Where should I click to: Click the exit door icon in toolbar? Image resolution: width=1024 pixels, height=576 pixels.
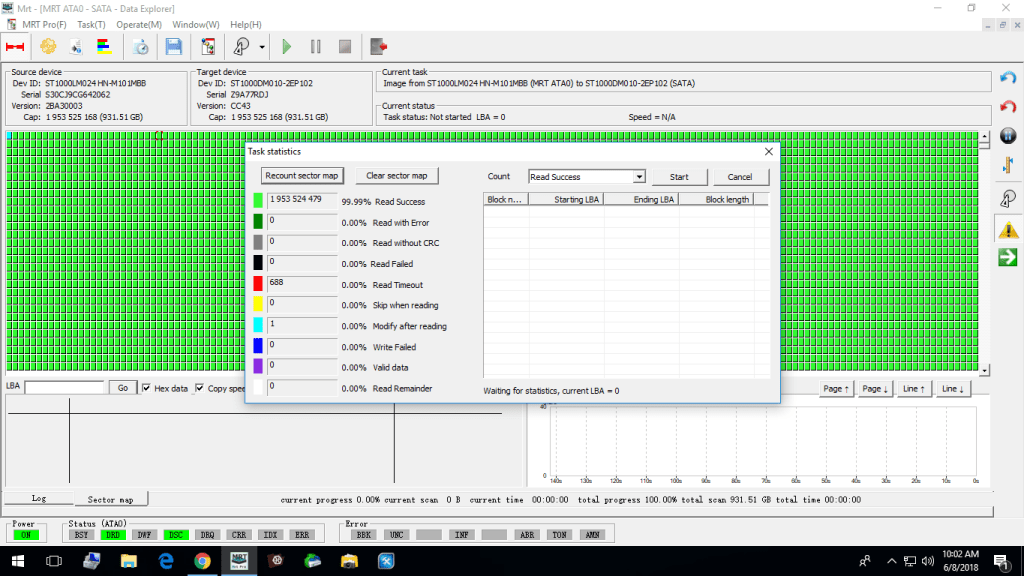pyautogui.click(x=378, y=46)
